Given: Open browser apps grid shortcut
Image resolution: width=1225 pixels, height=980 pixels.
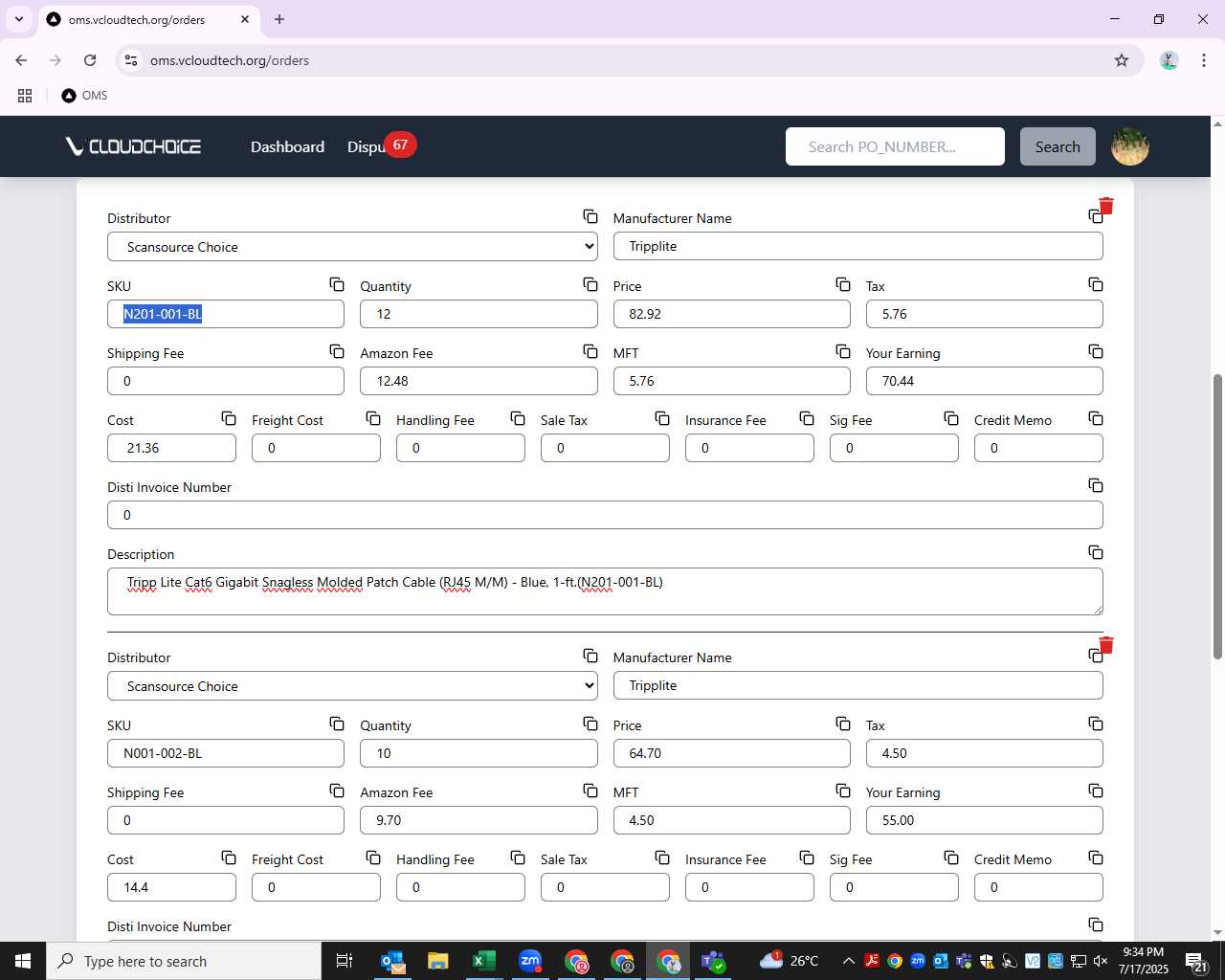Looking at the screenshot, I should (25, 96).
